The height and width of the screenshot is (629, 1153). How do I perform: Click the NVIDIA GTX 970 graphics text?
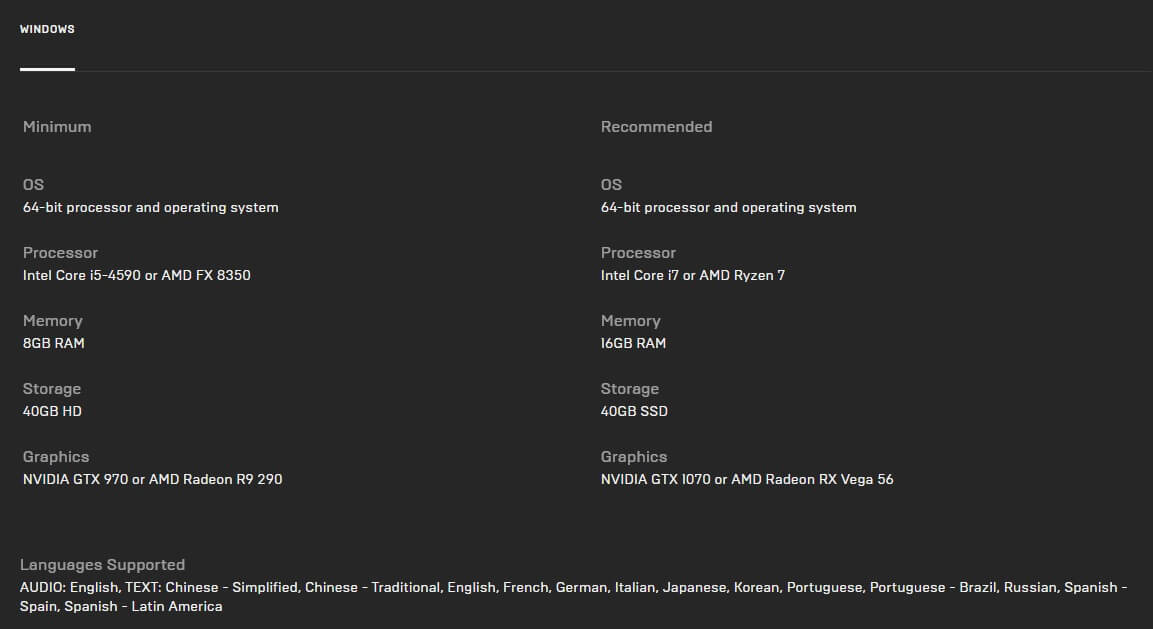(152, 479)
